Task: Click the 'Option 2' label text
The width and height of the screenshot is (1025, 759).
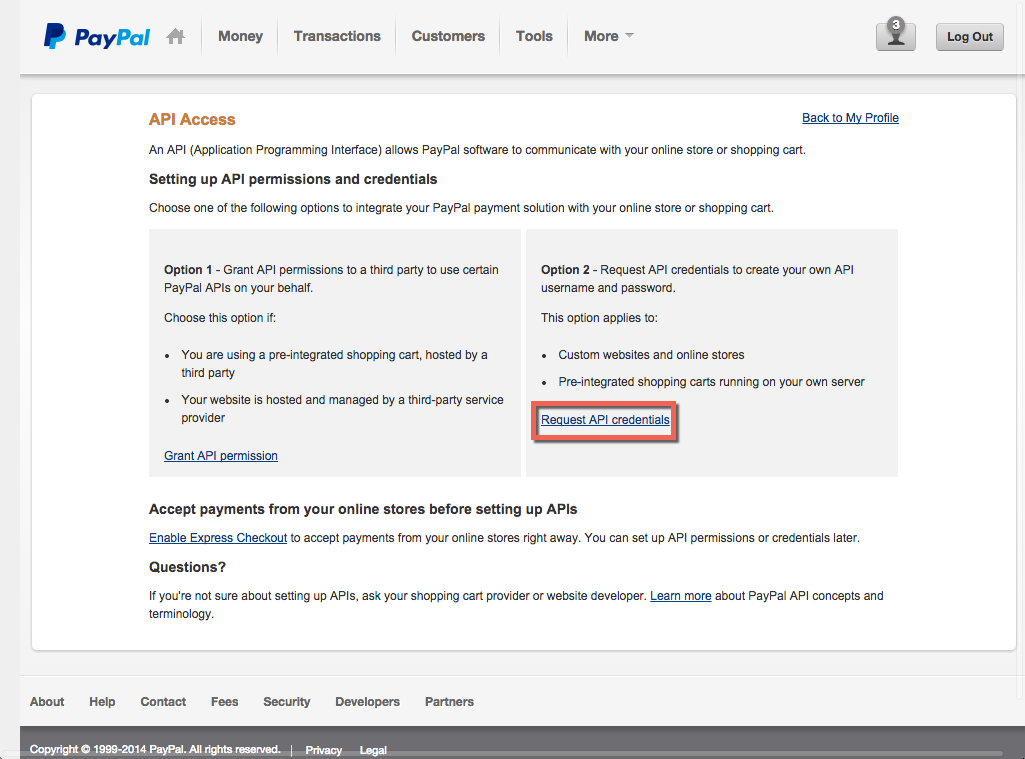Action: point(565,270)
